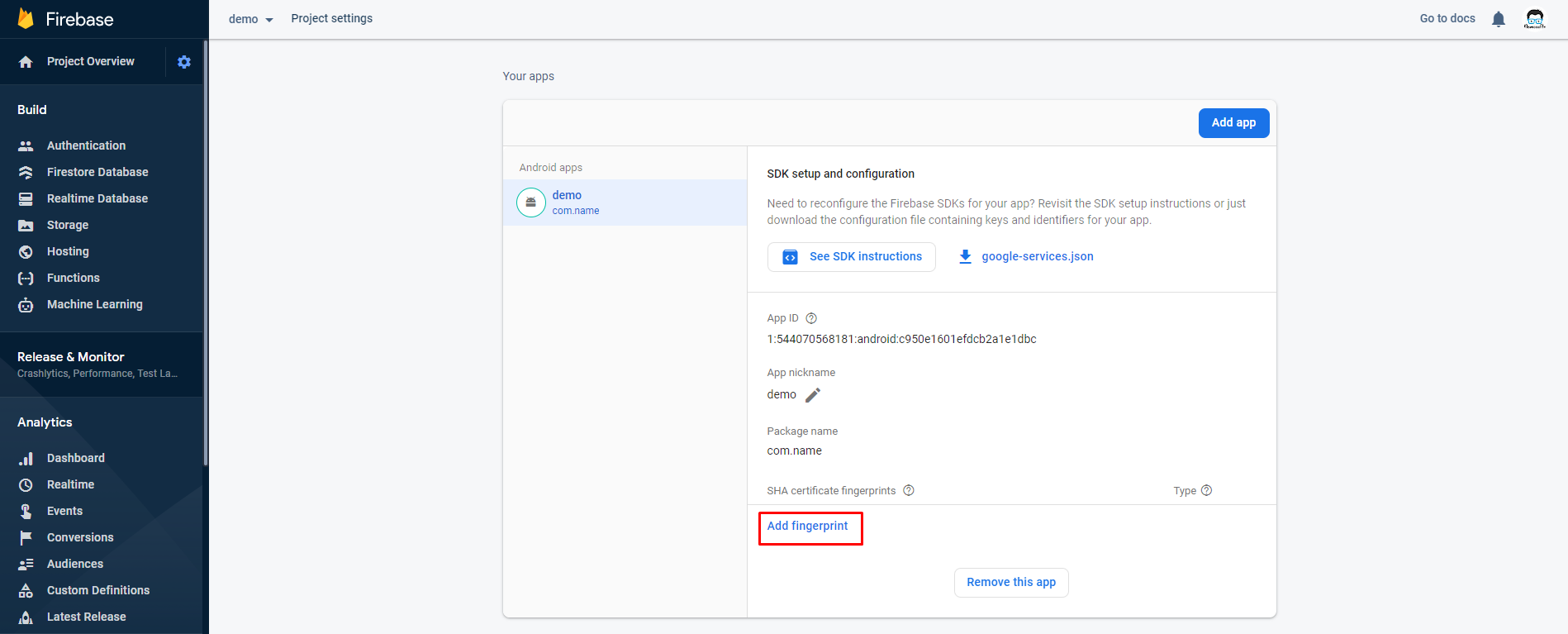
Task: Click the Realtime Database icon
Action: tap(26, 198)
